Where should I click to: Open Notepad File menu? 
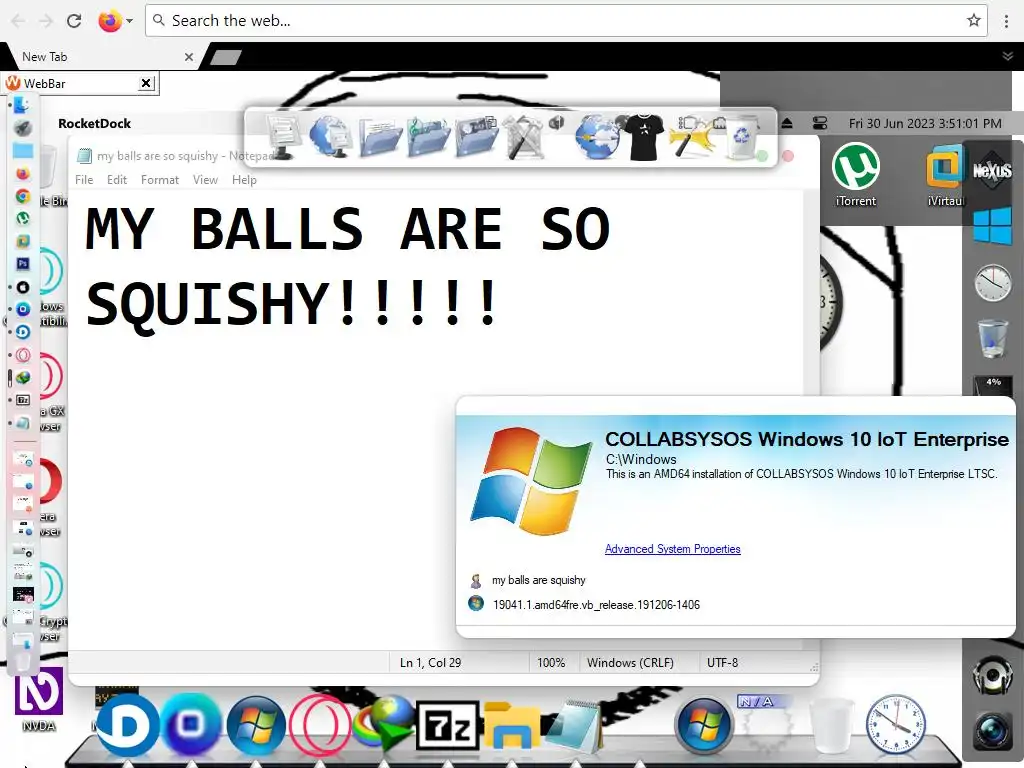click(84, 180)
